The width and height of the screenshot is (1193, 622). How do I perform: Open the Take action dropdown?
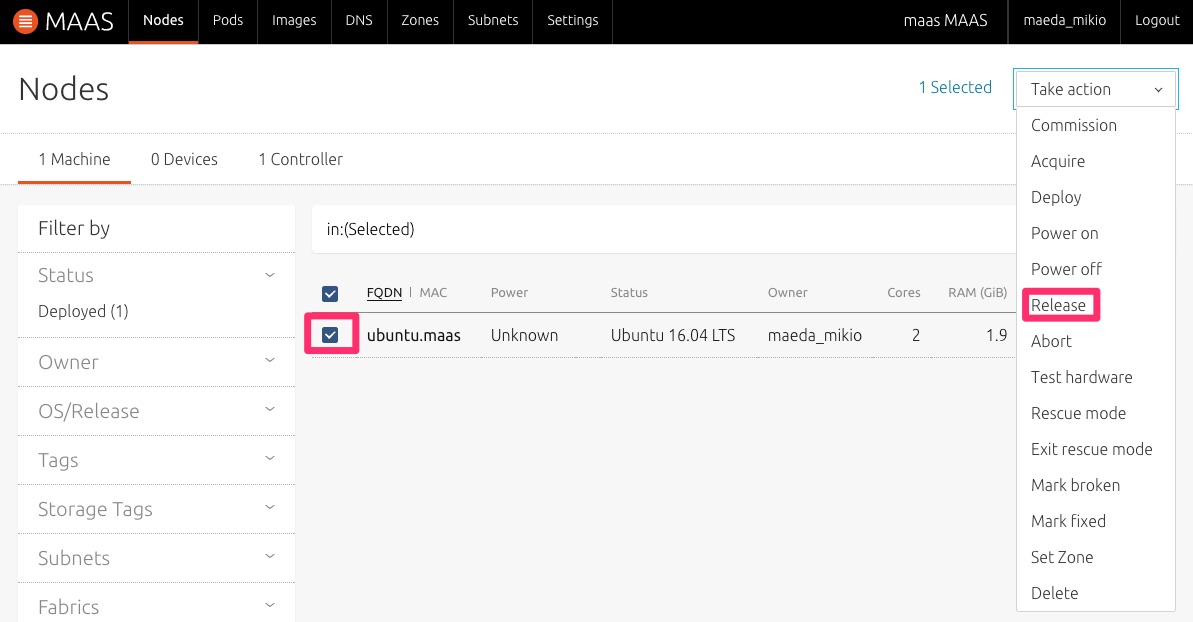pyautogui.click(x=1096, y=89)
